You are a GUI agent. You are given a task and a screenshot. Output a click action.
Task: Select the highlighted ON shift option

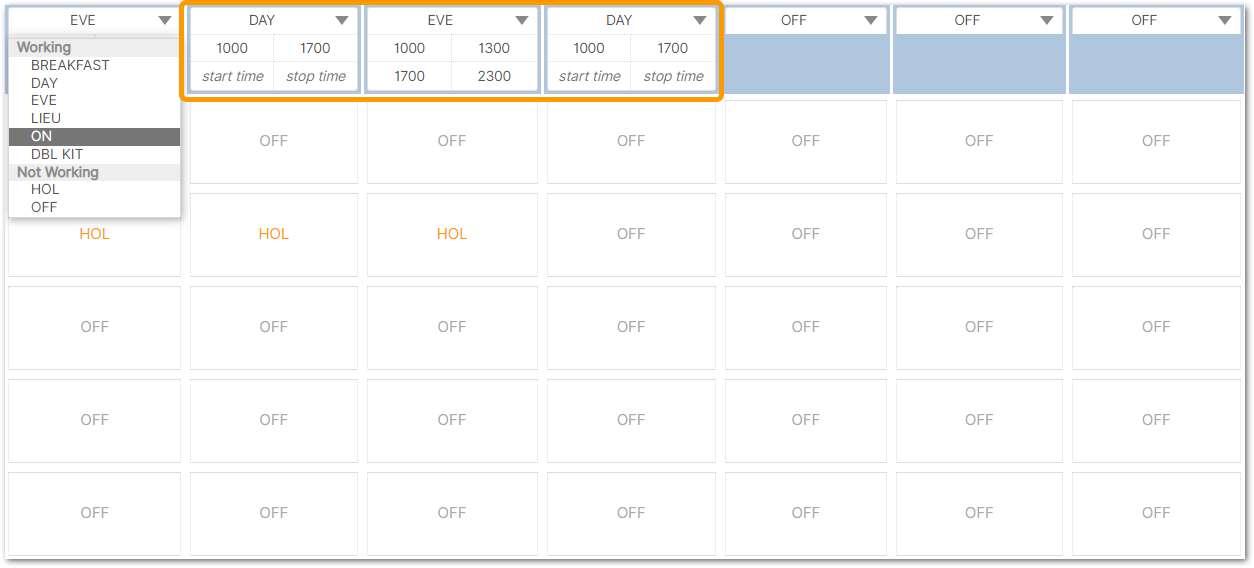coord(41,136)
